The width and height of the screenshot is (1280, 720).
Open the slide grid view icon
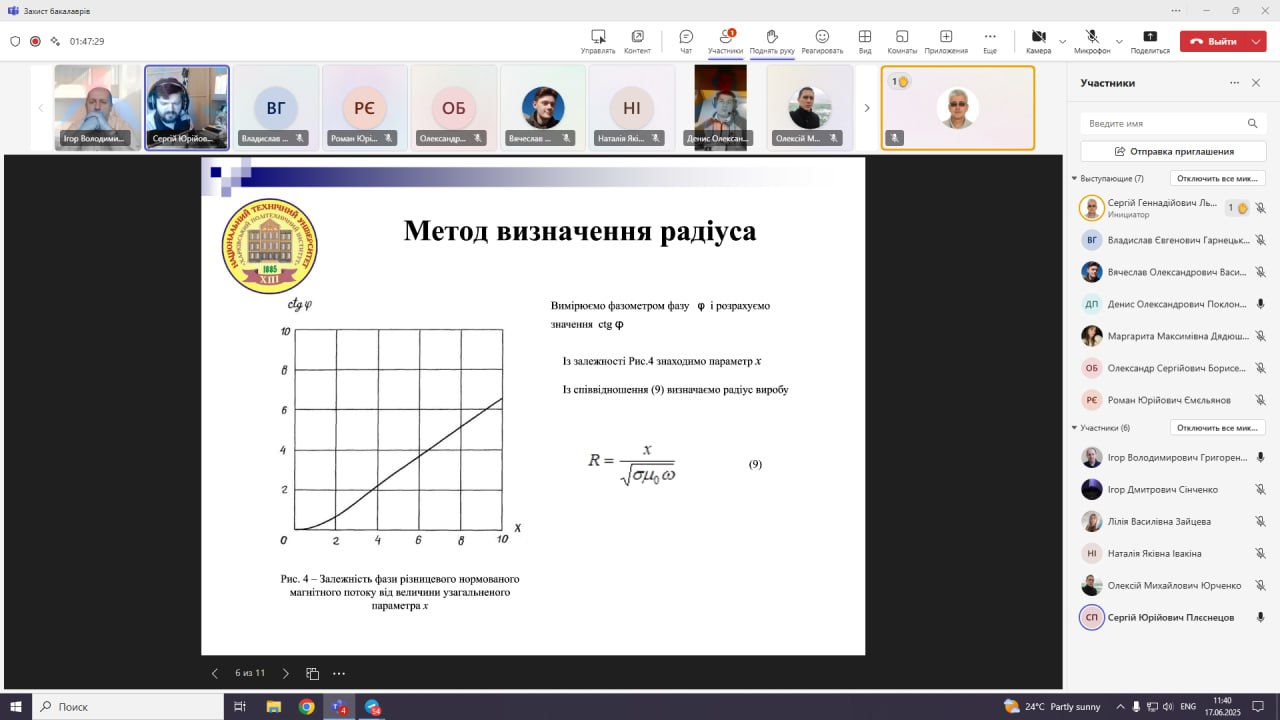312,674
